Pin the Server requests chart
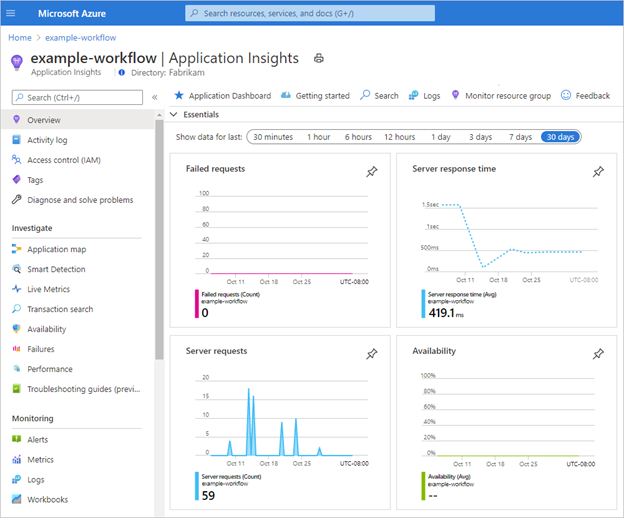Image resolution: width=624 pixels, height=518 pixels. (x=372, y=354)
